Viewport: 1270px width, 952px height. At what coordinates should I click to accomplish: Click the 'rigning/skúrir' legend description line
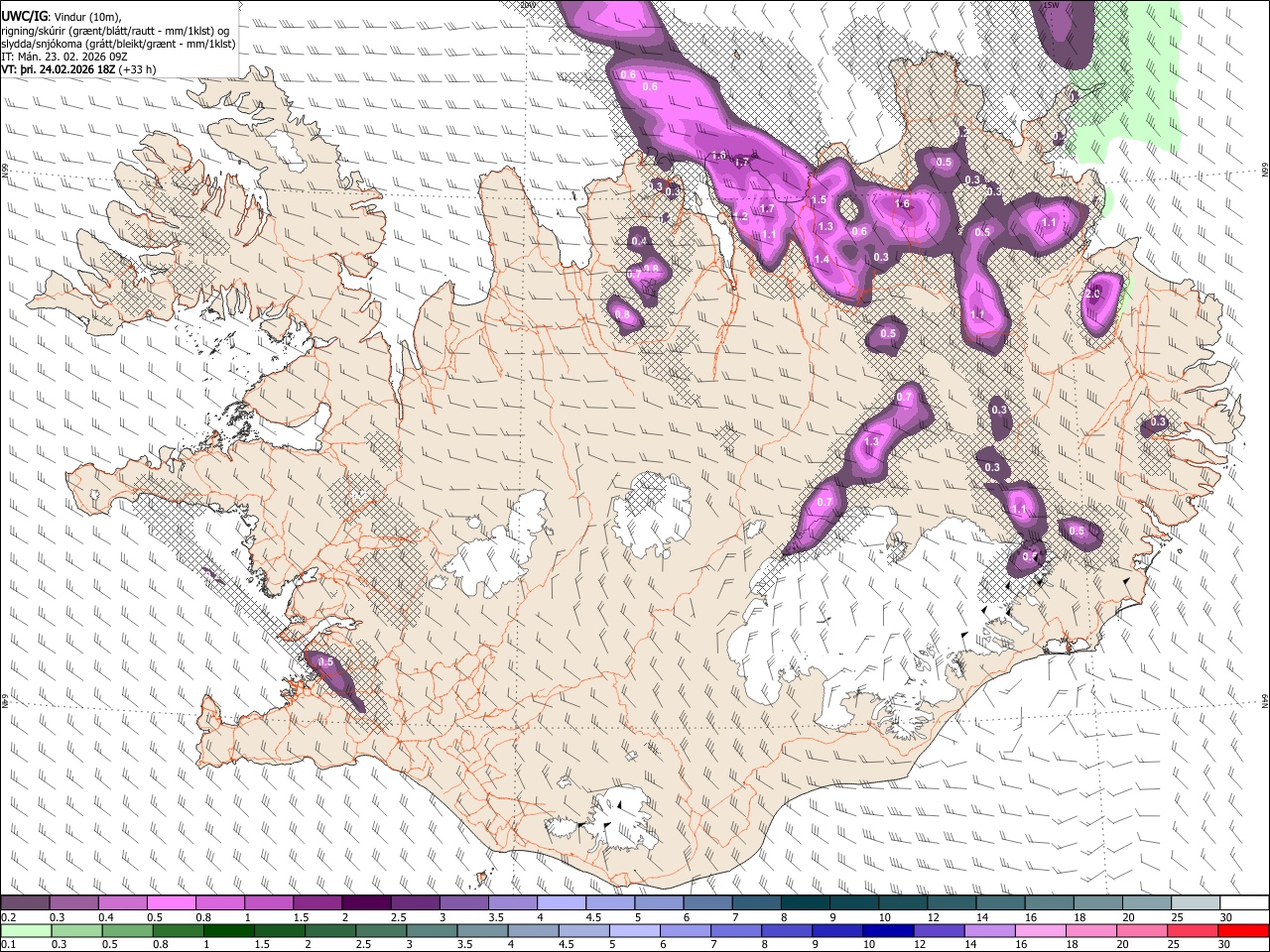coord(115,30)
